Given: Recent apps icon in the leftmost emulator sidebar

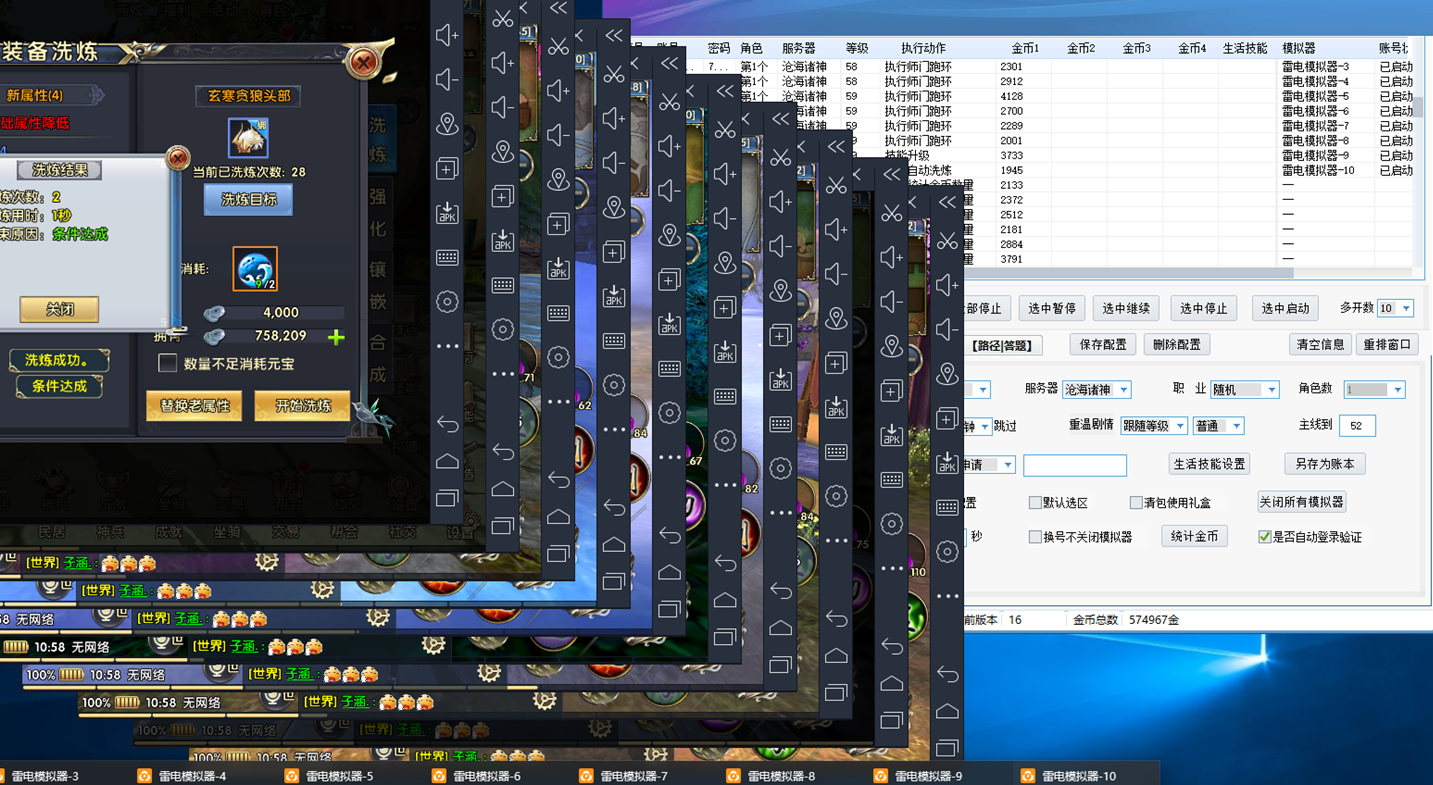Looking at the screenshot, I should pos(447,498).
